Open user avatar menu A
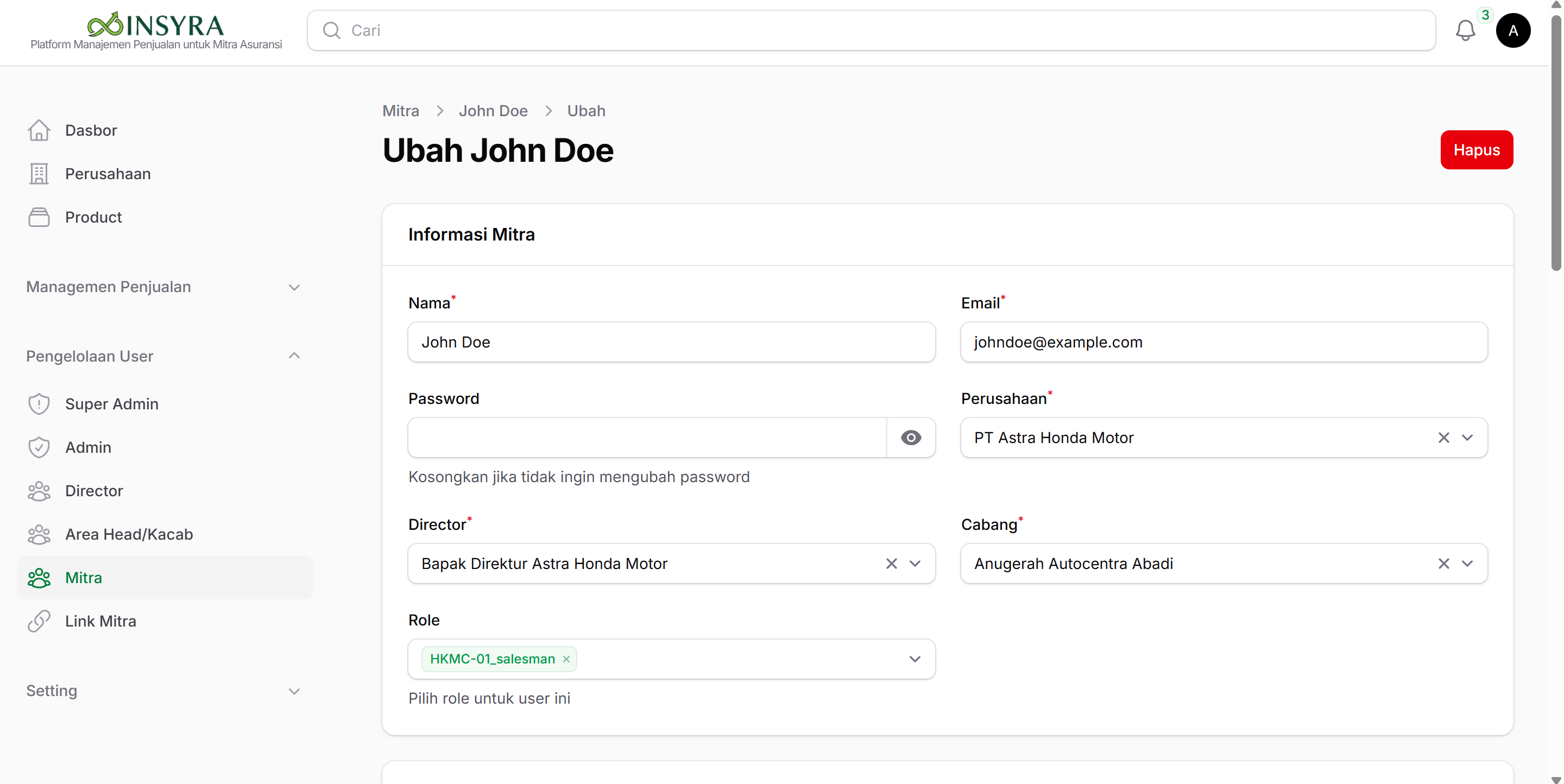1564x784 pixels. pos(1513,30)
